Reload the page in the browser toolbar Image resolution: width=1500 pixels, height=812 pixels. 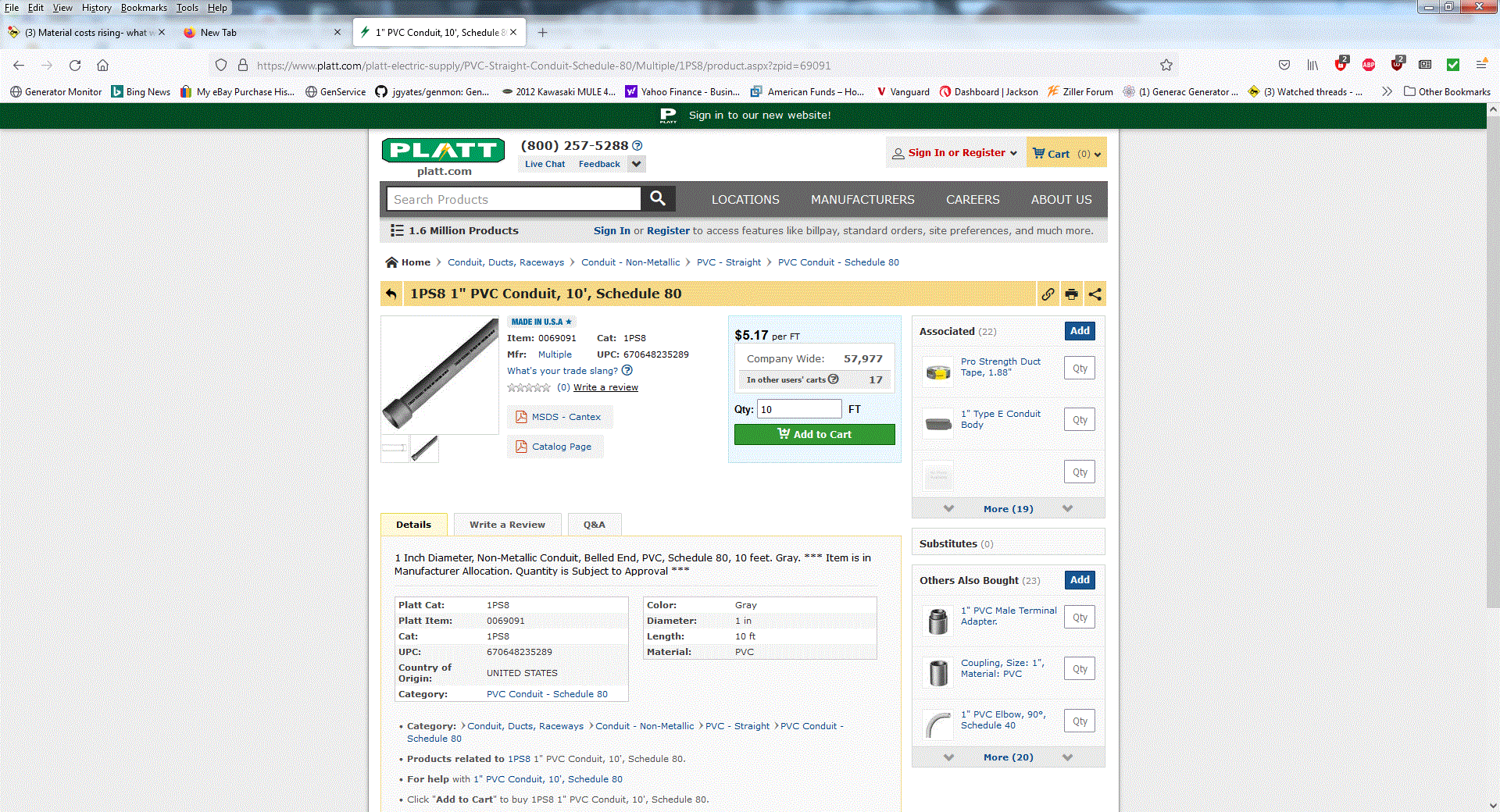point(75,65)
